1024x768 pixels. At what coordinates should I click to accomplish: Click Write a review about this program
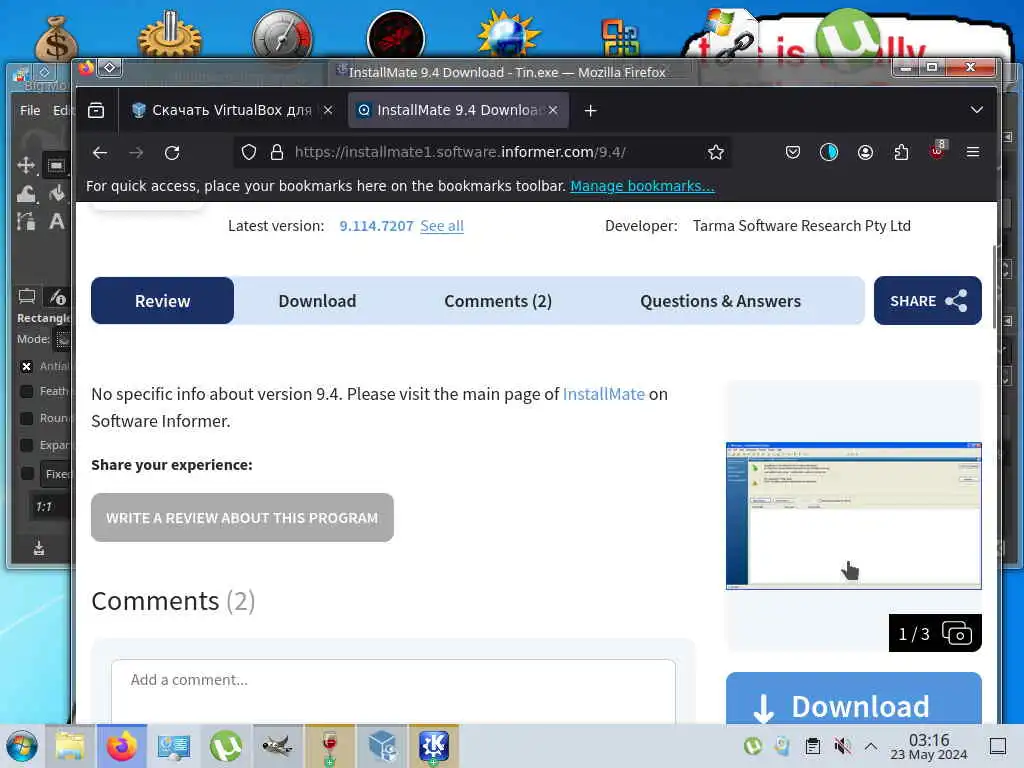point(242,517)
